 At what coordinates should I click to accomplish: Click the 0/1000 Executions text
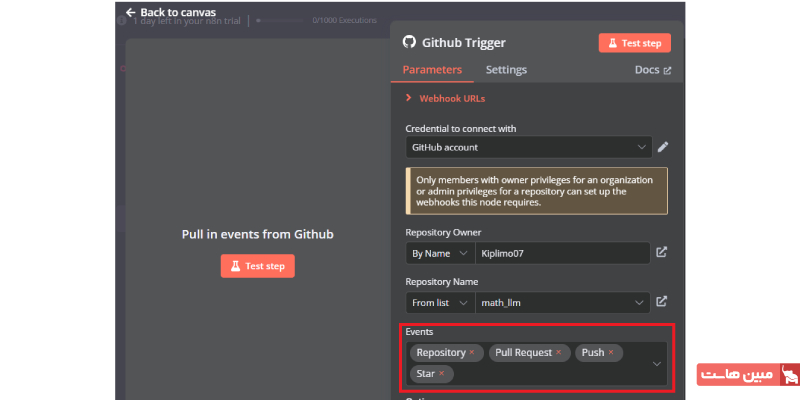pos(344,20)
